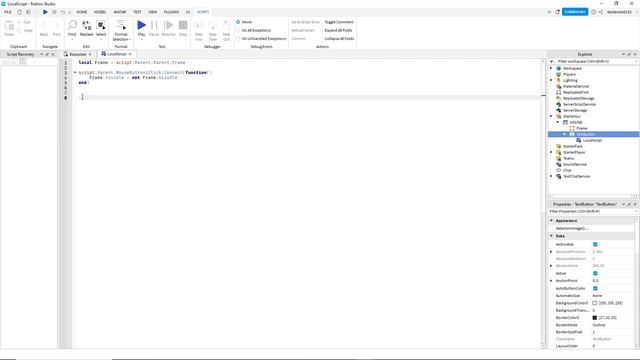
Task: Select the Teams item in the Explorer
Action: point(569,158)
